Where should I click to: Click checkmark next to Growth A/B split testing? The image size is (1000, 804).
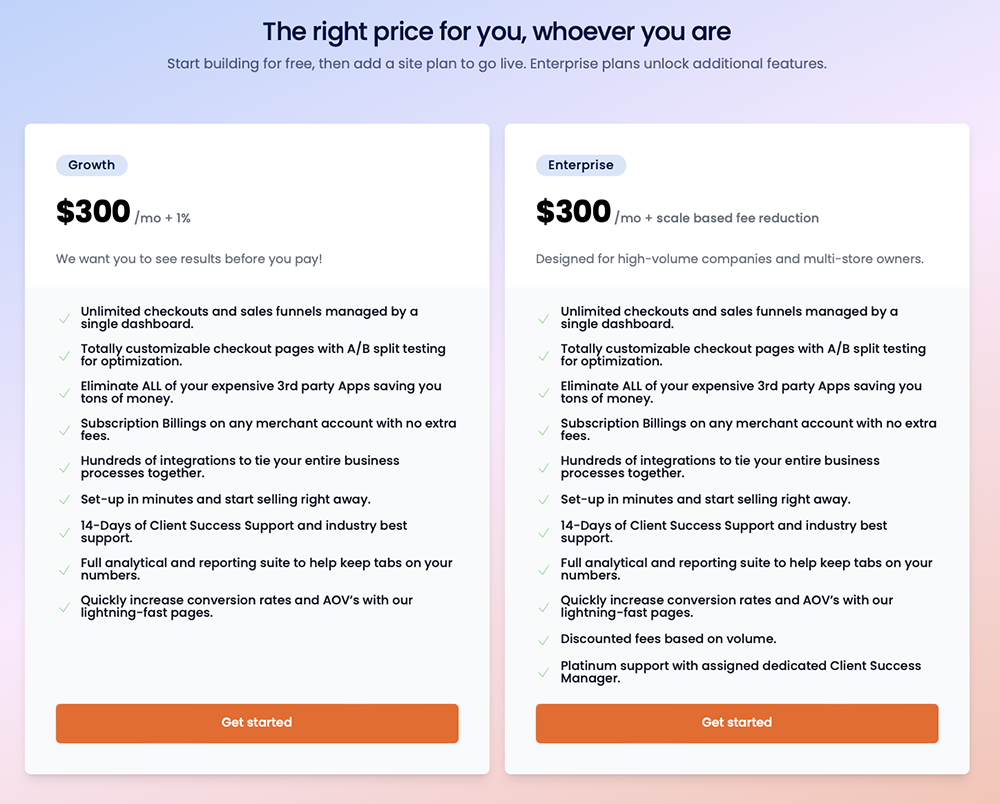click(x=64, y=356)
